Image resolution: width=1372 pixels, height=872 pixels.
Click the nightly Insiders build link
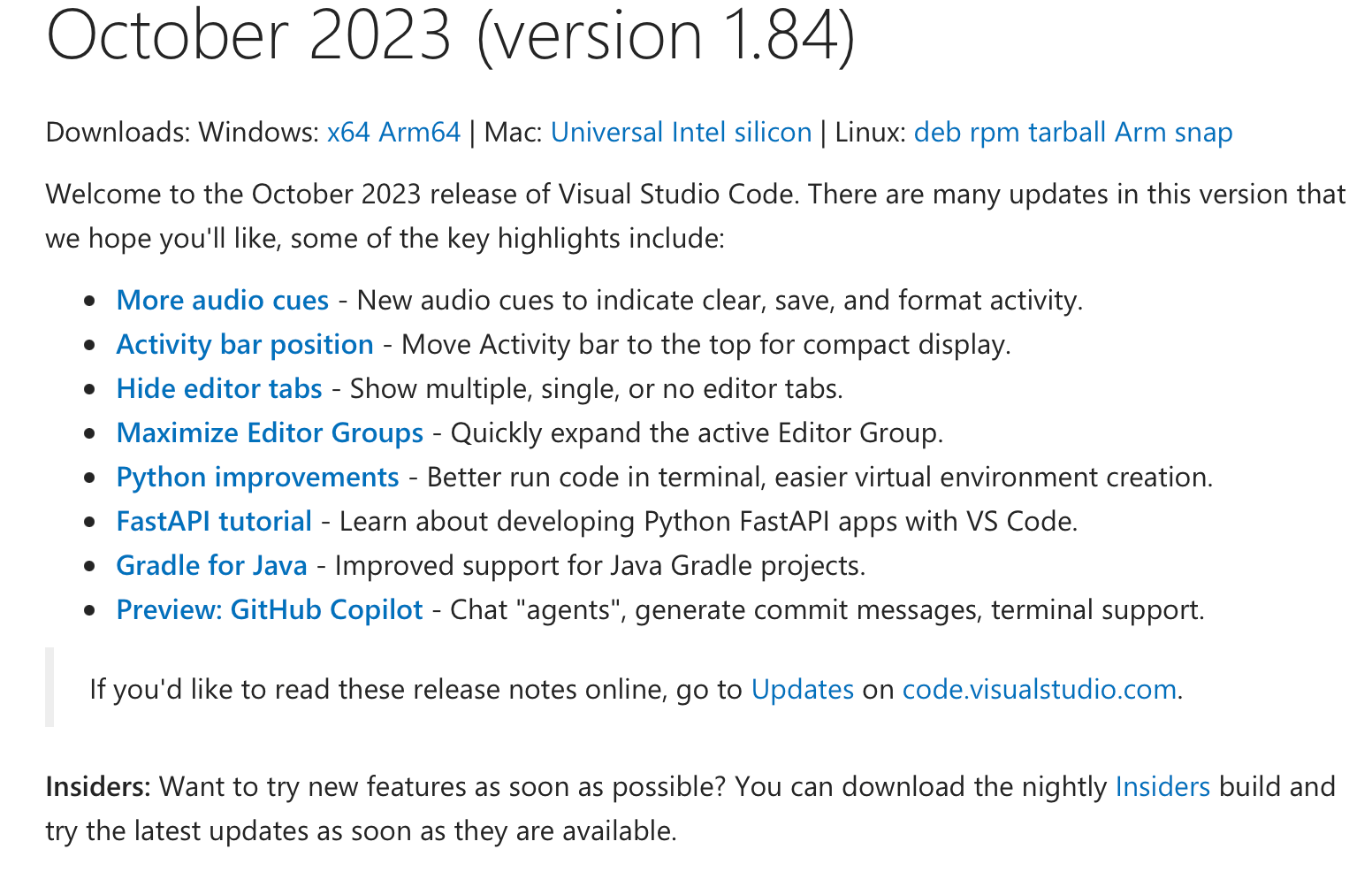(1162, 787)
